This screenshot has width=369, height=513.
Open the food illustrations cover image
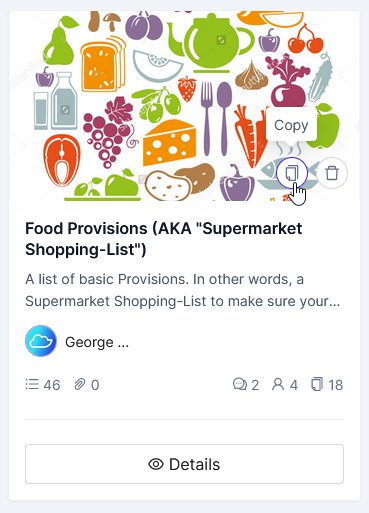click(x=184, y=106)
